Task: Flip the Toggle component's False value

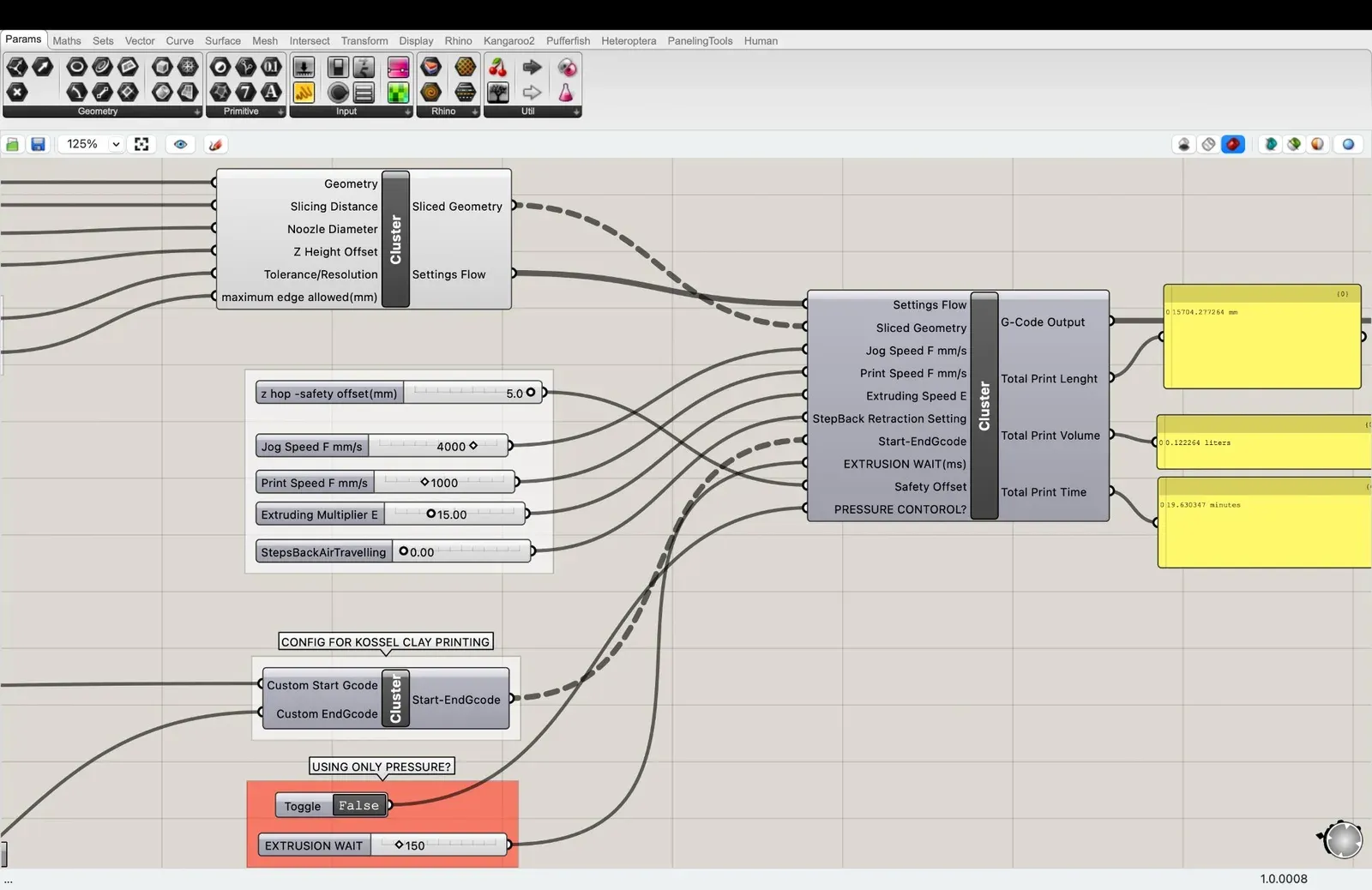Action: [x=358, y=805]
